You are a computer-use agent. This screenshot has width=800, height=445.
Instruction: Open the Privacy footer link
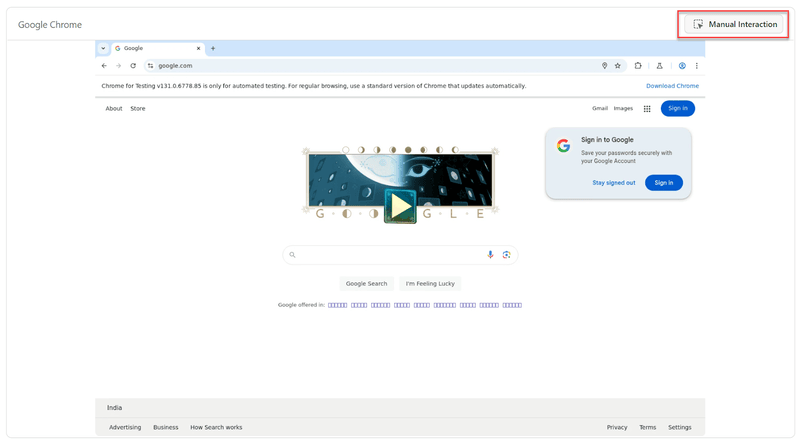tap(617, 428)
